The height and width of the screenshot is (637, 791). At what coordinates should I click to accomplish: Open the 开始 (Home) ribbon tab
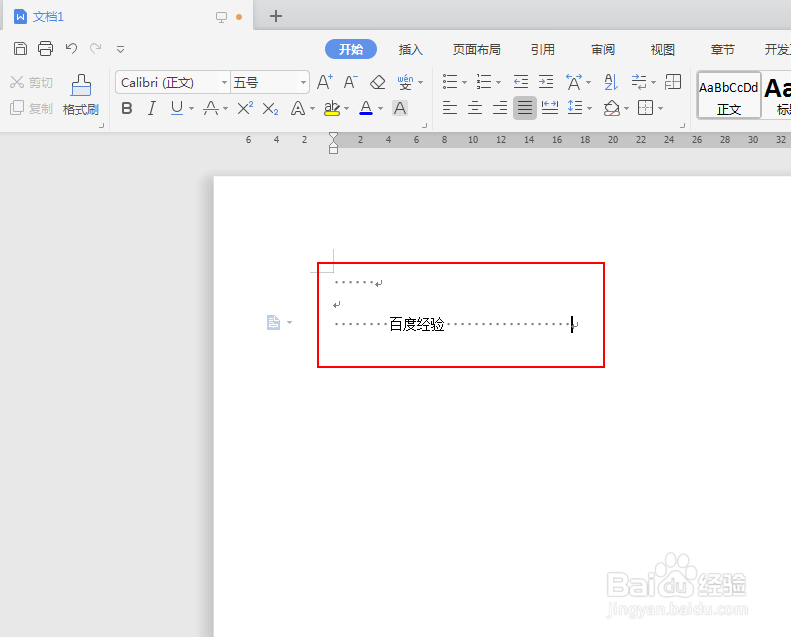coord(351,49)
